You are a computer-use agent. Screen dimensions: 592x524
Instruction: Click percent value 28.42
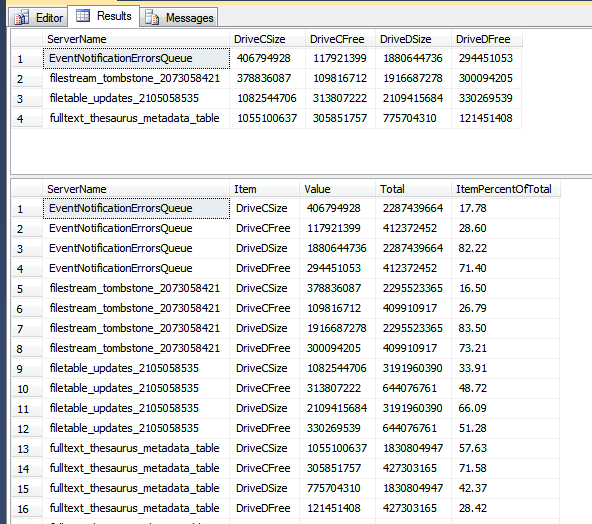pos(506,509)
